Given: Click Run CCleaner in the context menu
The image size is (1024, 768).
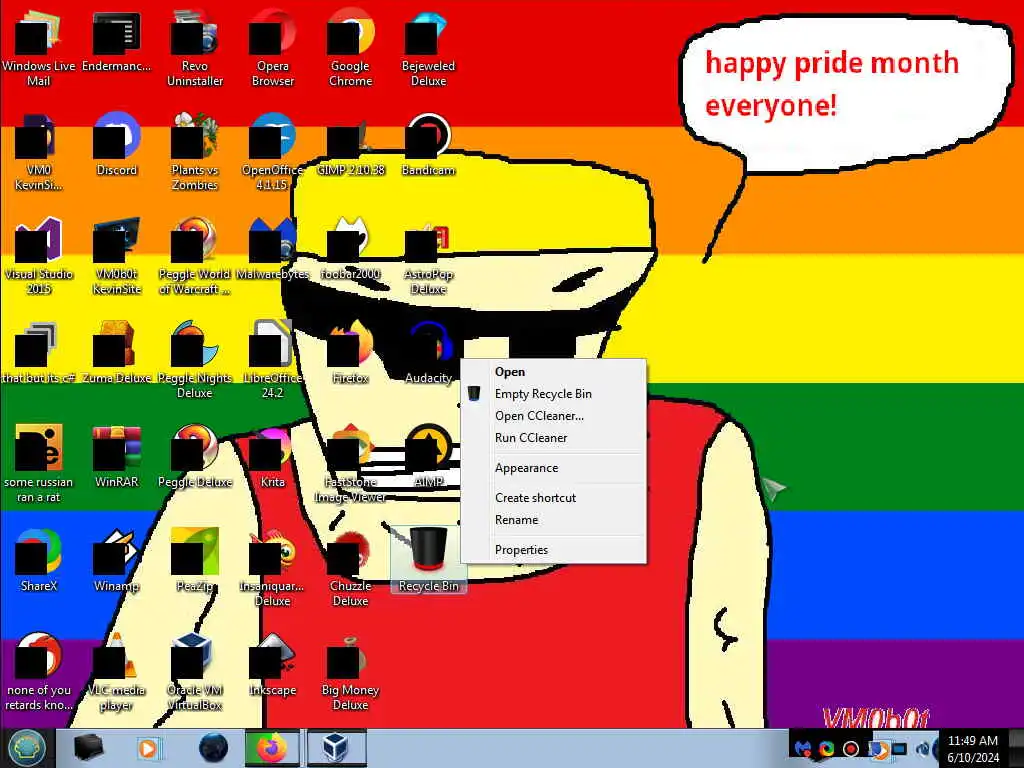Looking at the screenshot, I should coord(554,438).
